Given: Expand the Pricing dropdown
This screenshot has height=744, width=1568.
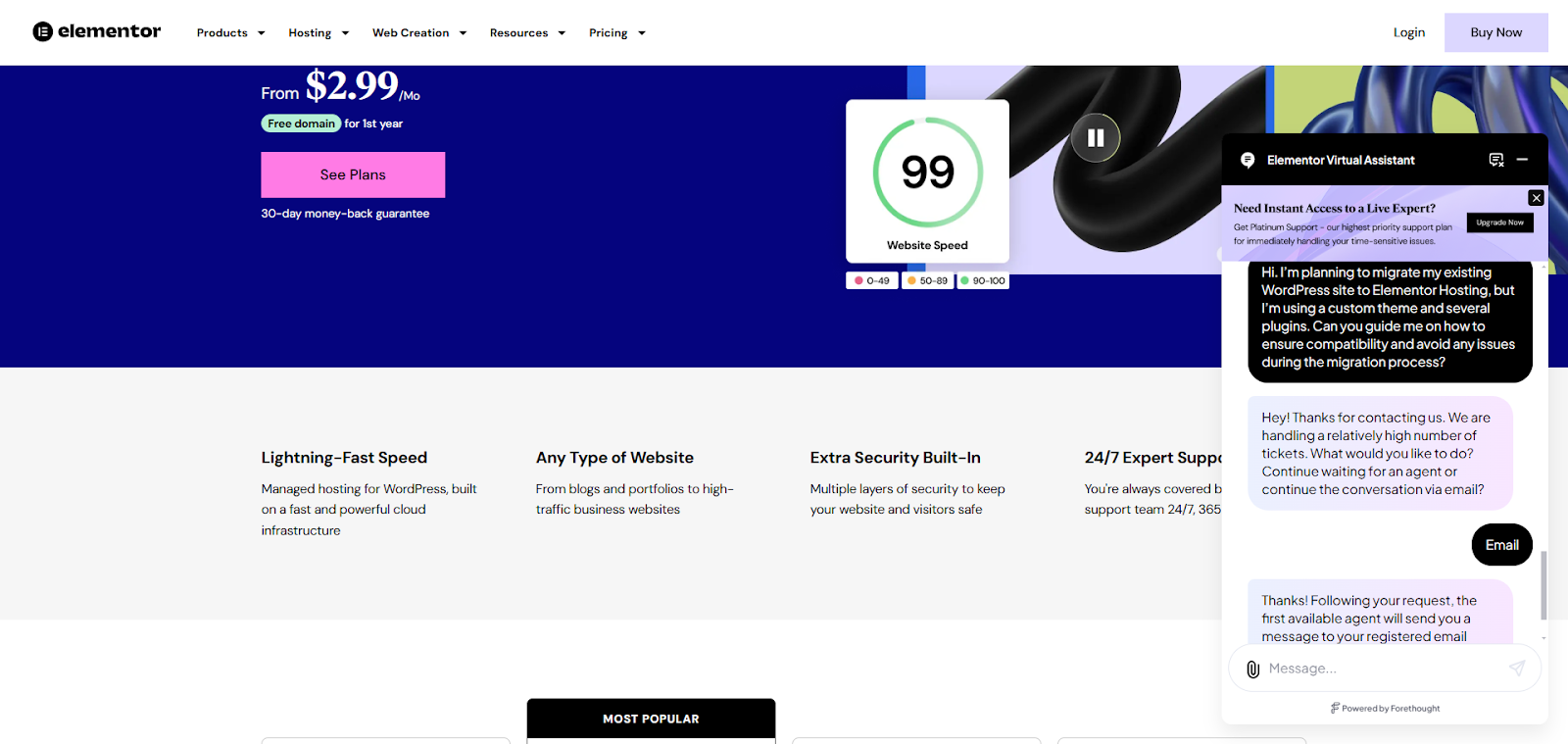Looking at the screenshot, I should click(617, 33).
